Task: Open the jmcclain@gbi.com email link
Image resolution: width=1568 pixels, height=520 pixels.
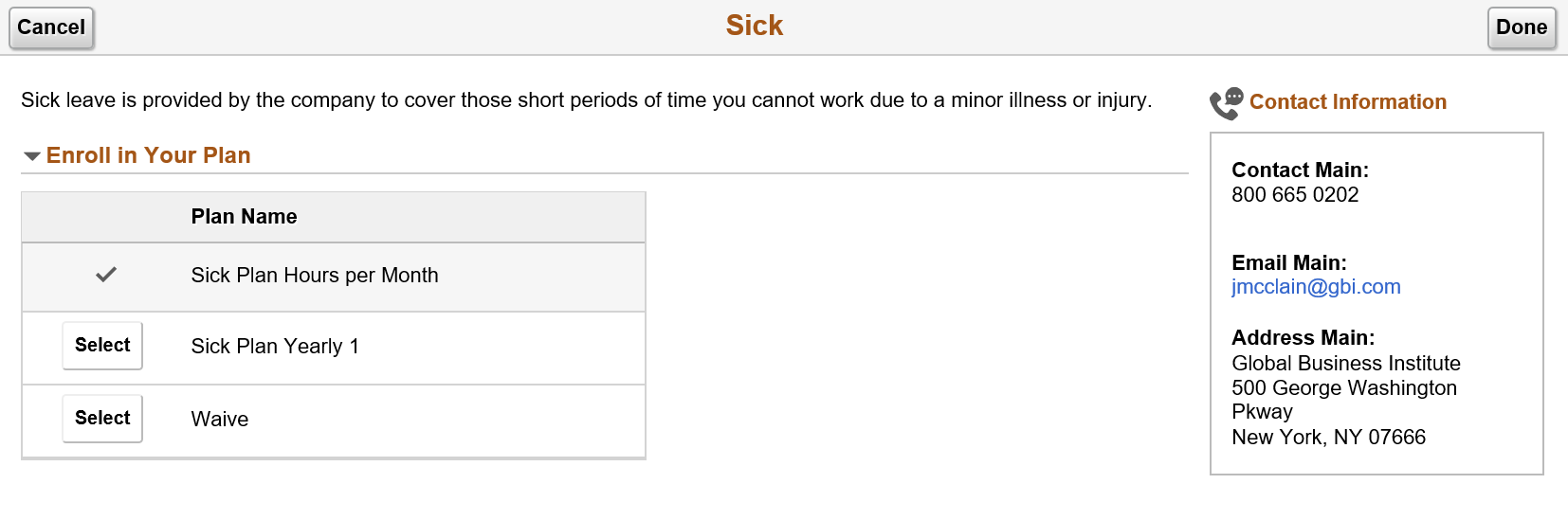Action: click(1316, 287)
